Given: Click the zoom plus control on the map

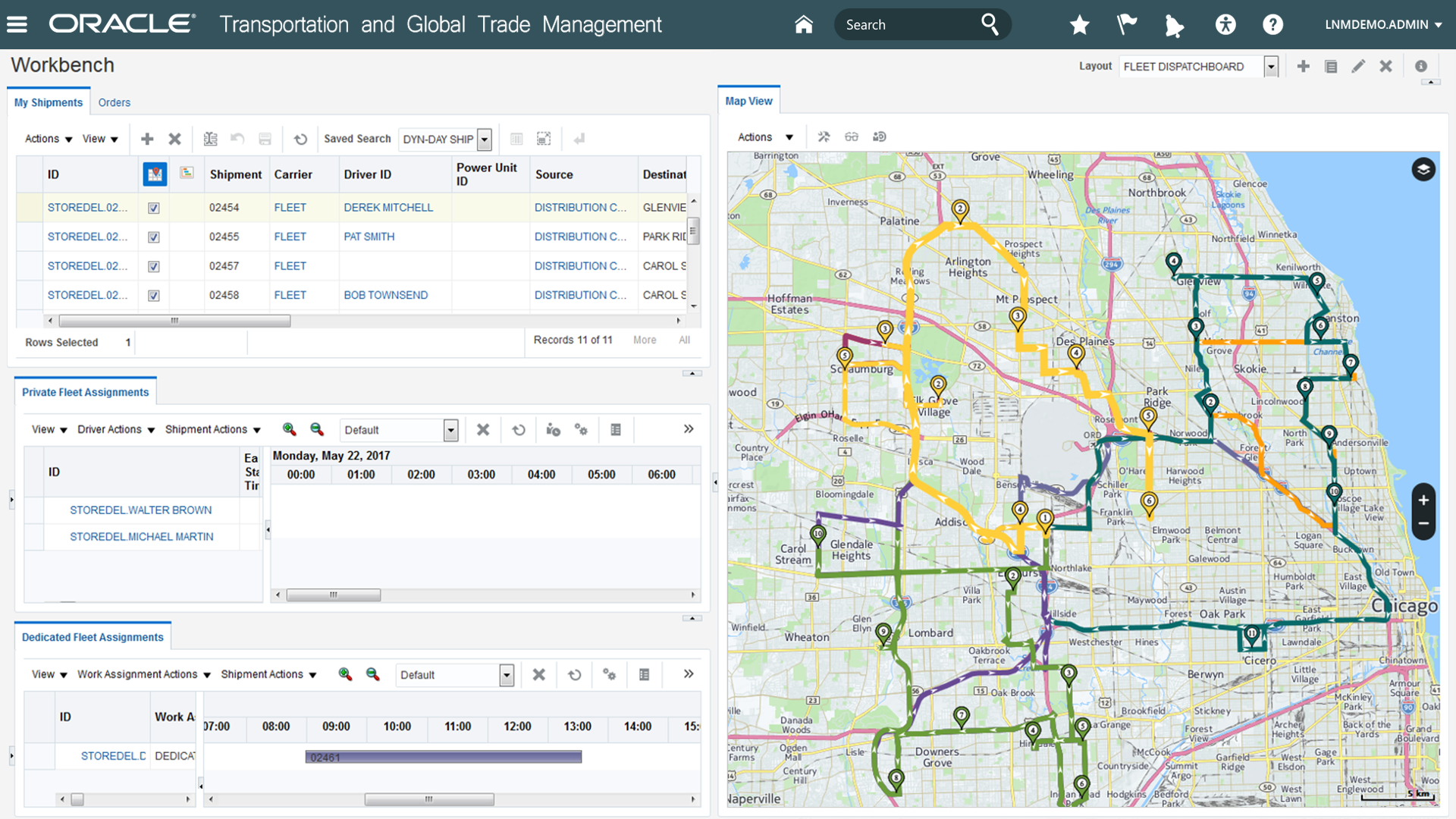Looking at the screenshot, I should (x=1423, y=500).
